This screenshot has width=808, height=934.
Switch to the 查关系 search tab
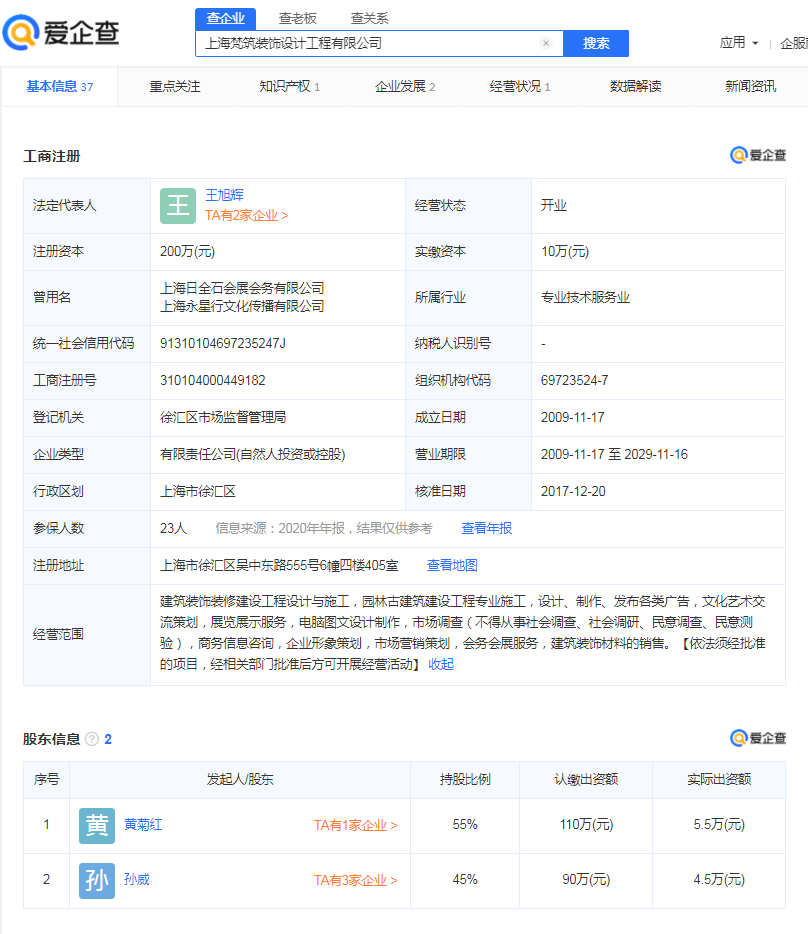pyautogui.click(x=369, y=18)
